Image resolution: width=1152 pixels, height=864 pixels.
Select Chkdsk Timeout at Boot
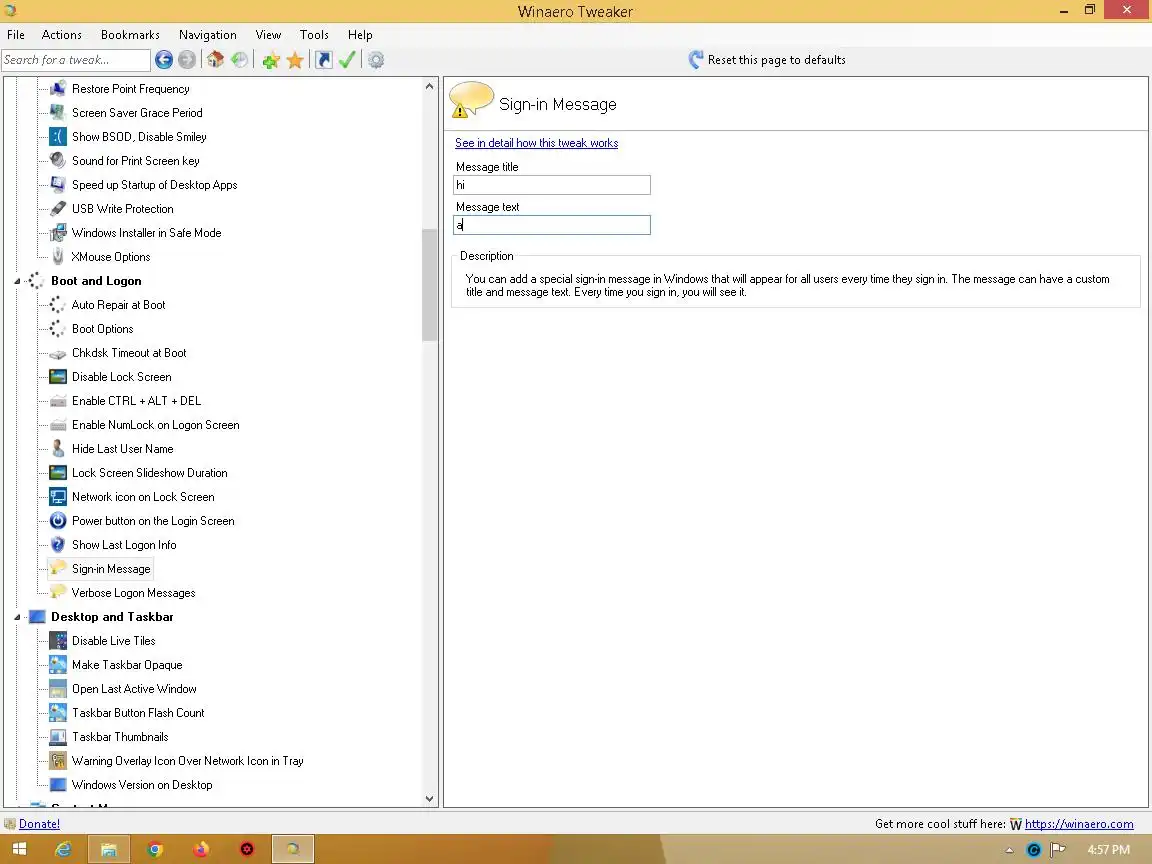[x=129, y=353]
